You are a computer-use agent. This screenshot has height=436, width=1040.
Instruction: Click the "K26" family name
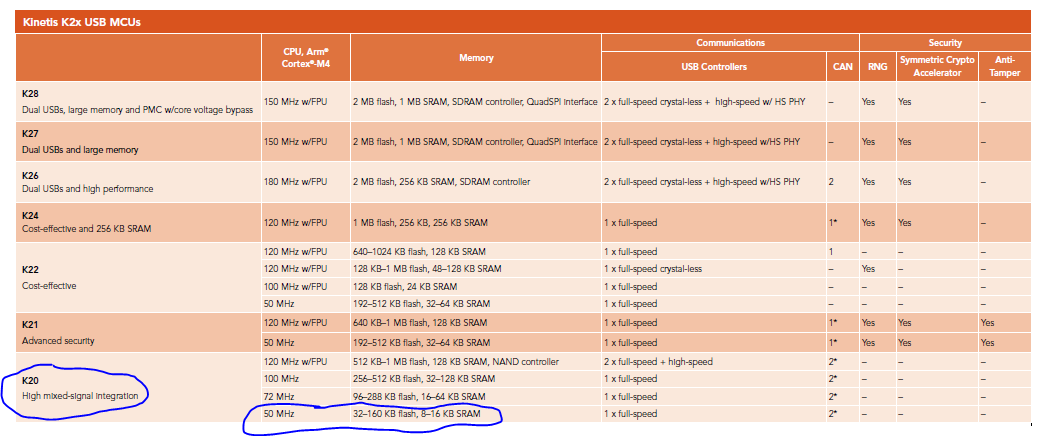pos(31,176)
